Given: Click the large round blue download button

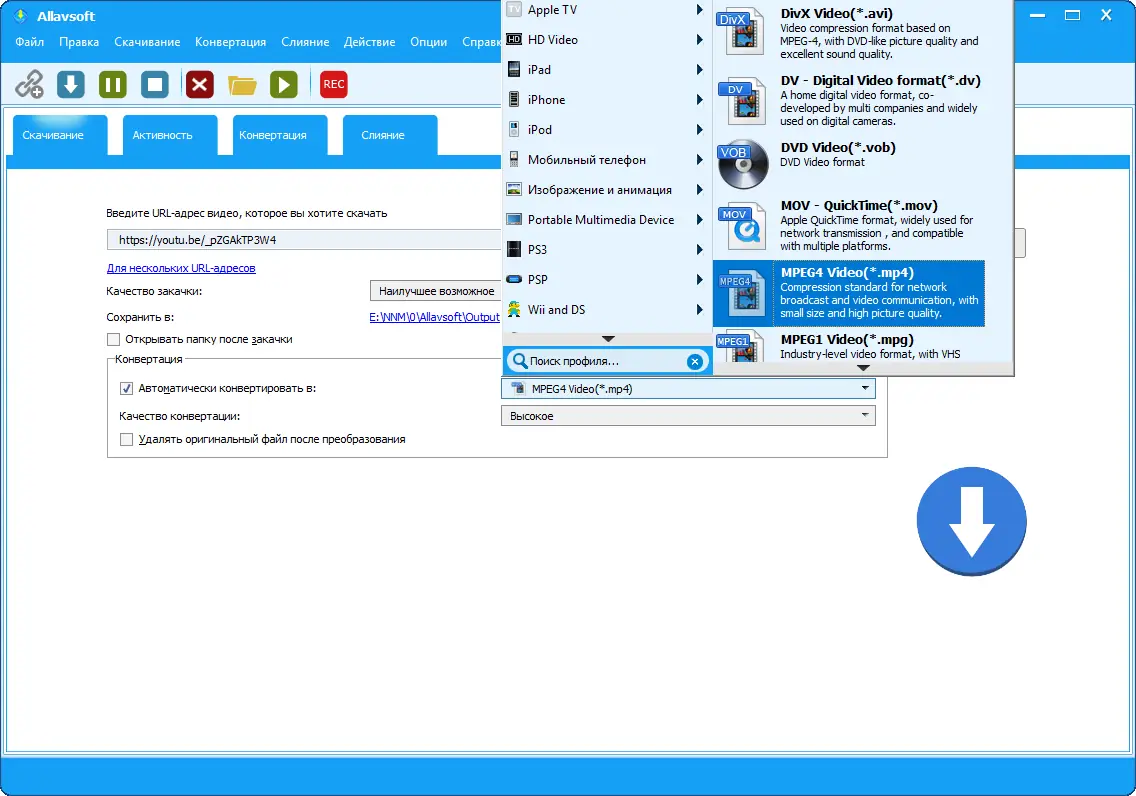Looking at the screenshot, I should click(971, 521).
